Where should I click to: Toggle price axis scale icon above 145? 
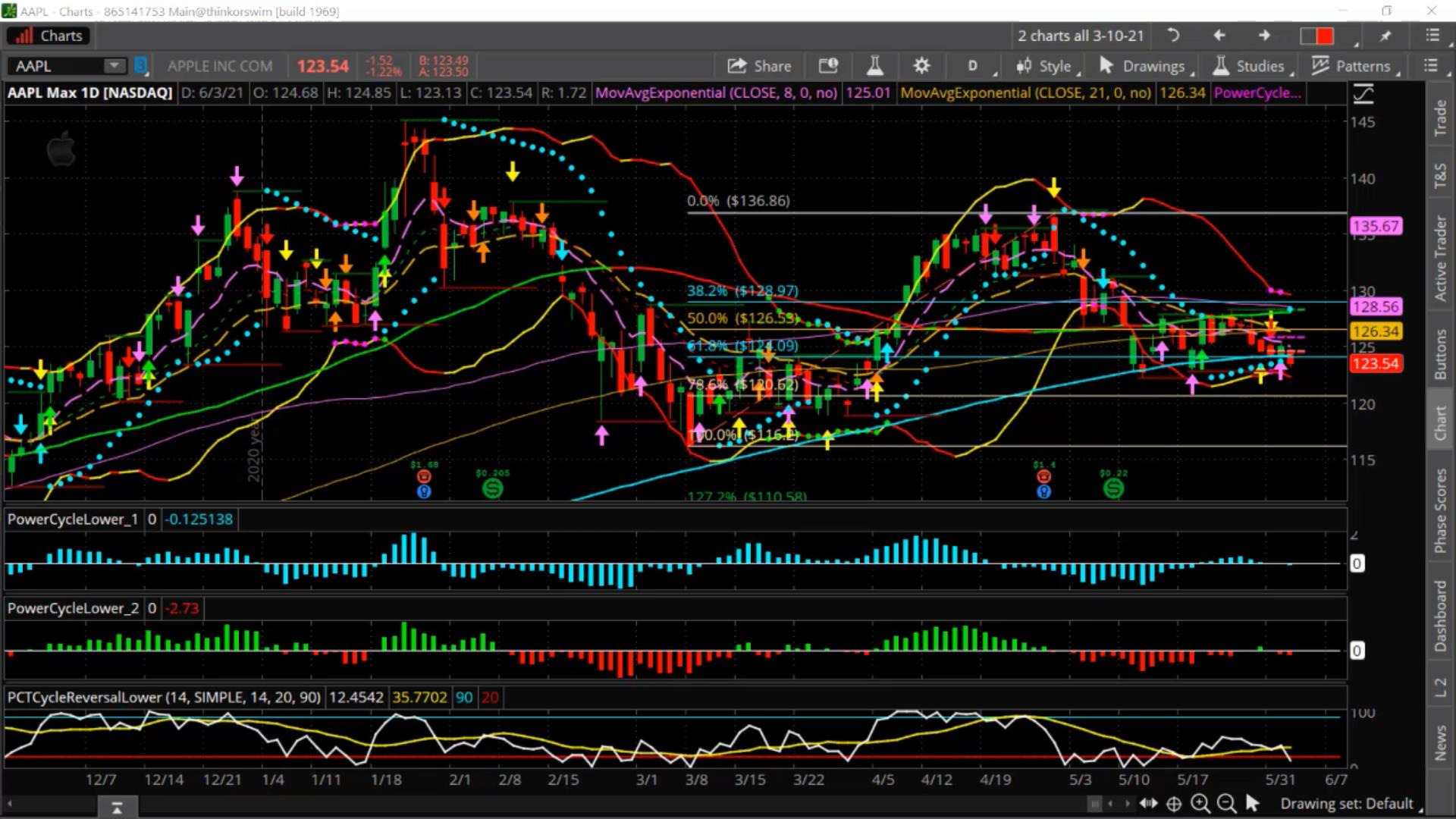point(1363,95)
